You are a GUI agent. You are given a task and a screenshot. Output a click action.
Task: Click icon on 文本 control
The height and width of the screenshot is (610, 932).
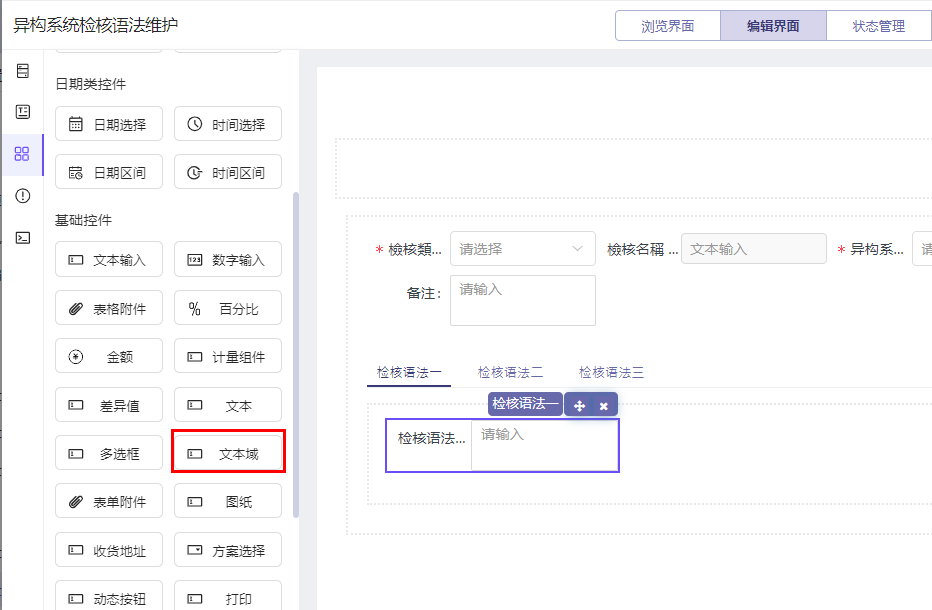(194, 405)
